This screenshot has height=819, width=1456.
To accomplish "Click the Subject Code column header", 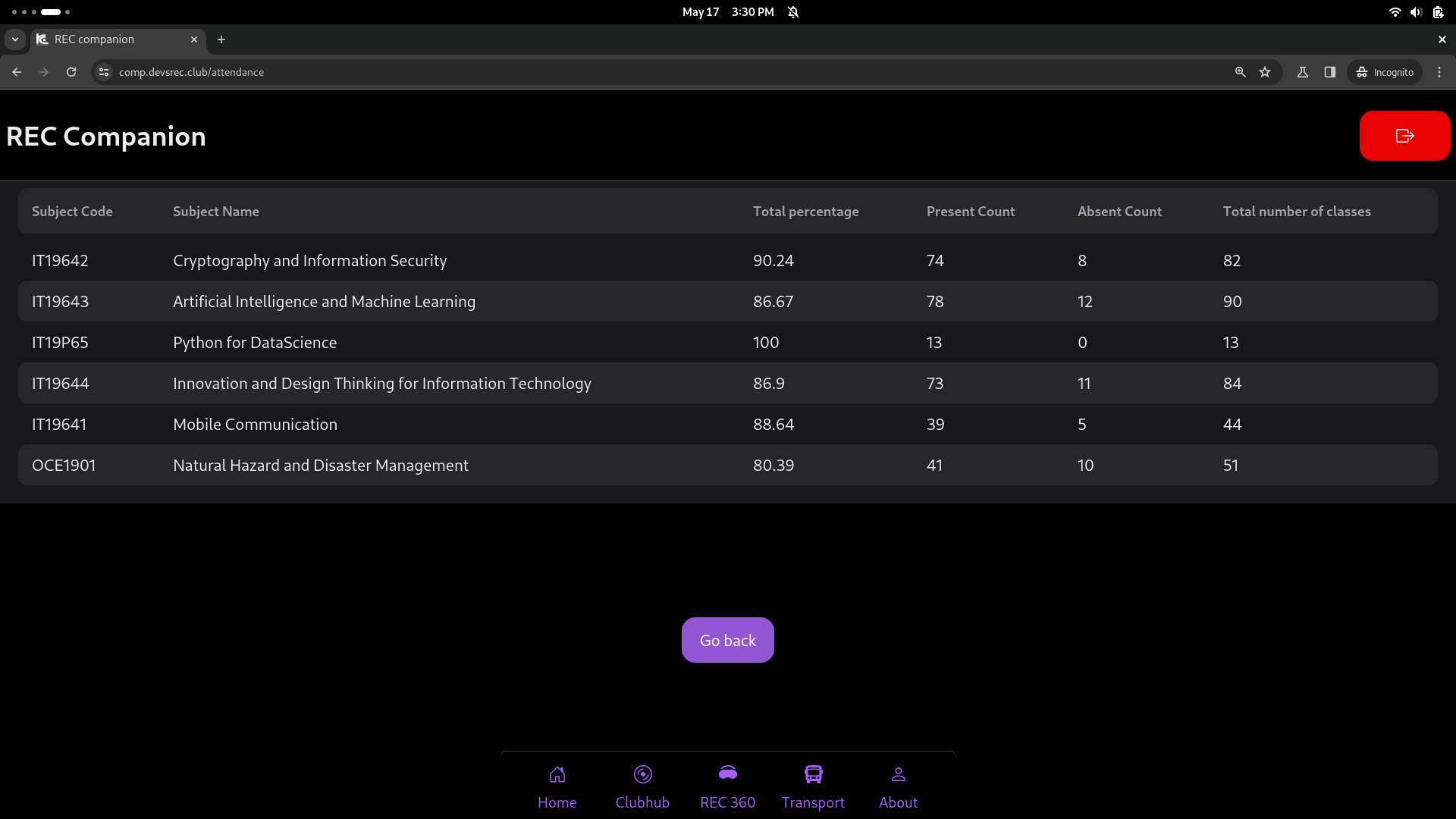I will tap(72, 212).
